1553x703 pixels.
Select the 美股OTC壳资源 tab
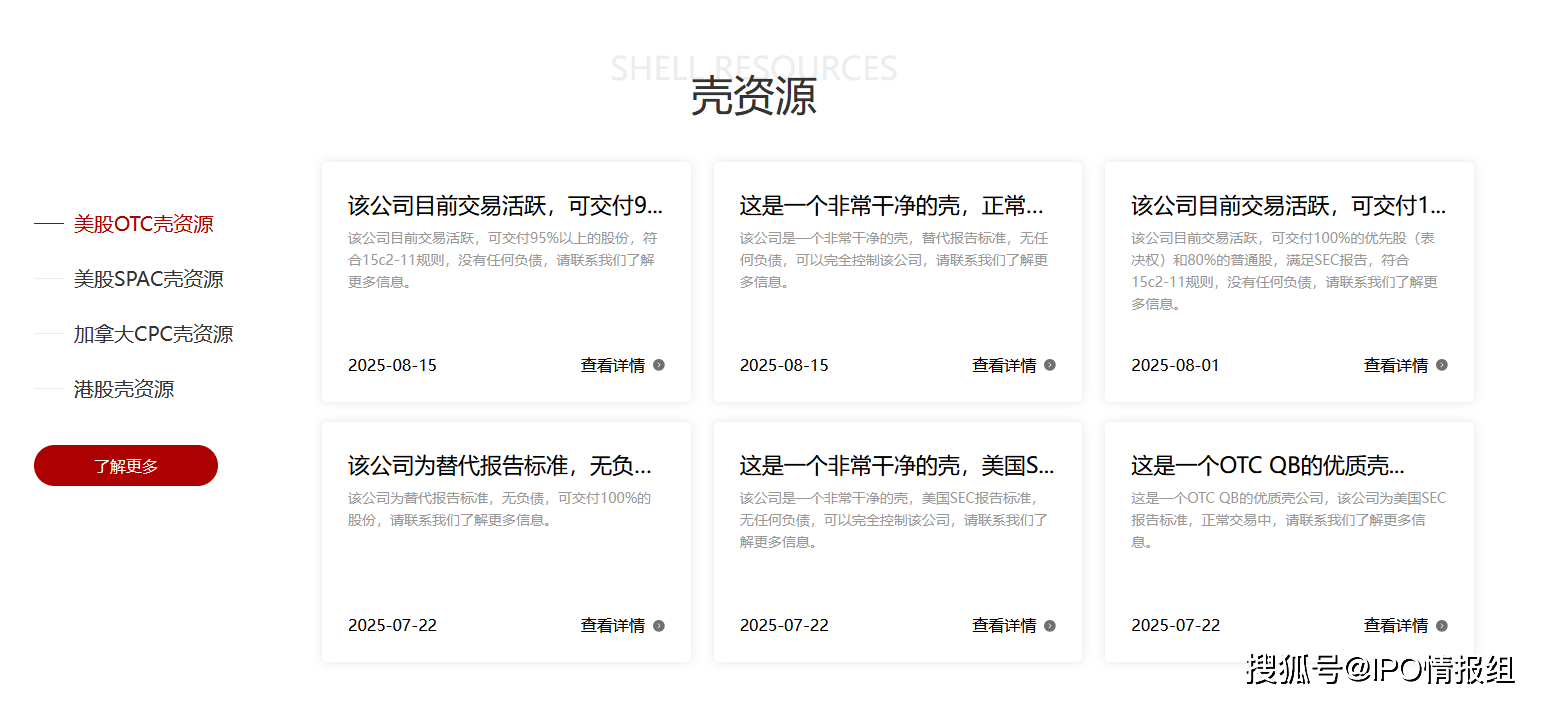tap(143, 224)
